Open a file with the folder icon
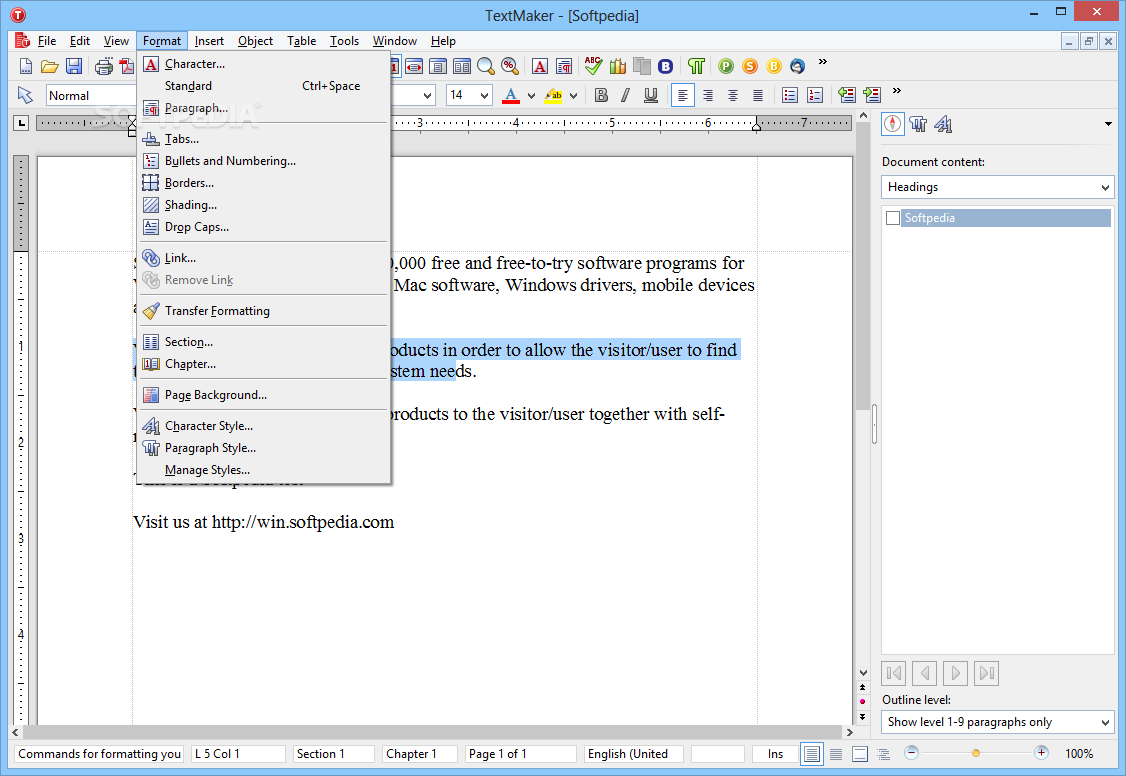The width and height of the screenshot is (1126, 776). tap(50, 67)
